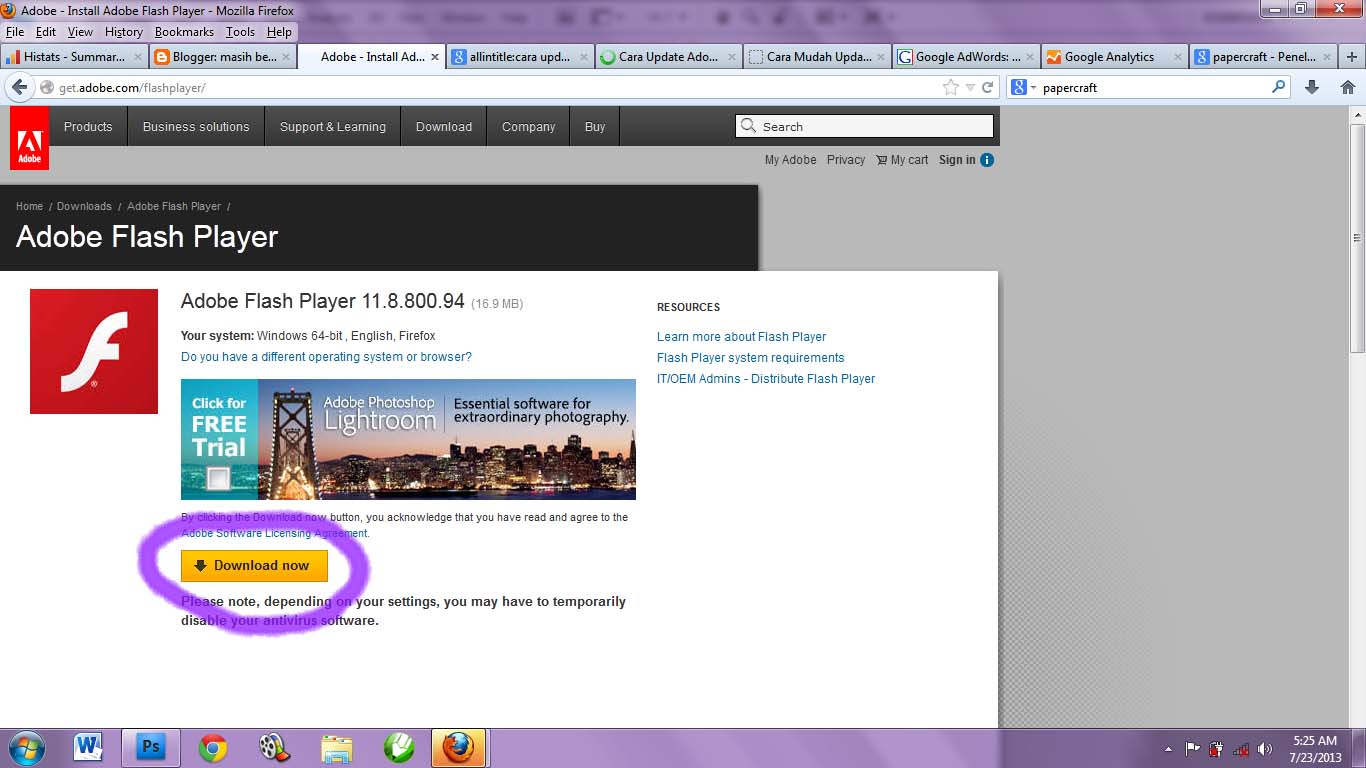
Task: Open the film reel media app in the taskbar
Action: [273, 747]
